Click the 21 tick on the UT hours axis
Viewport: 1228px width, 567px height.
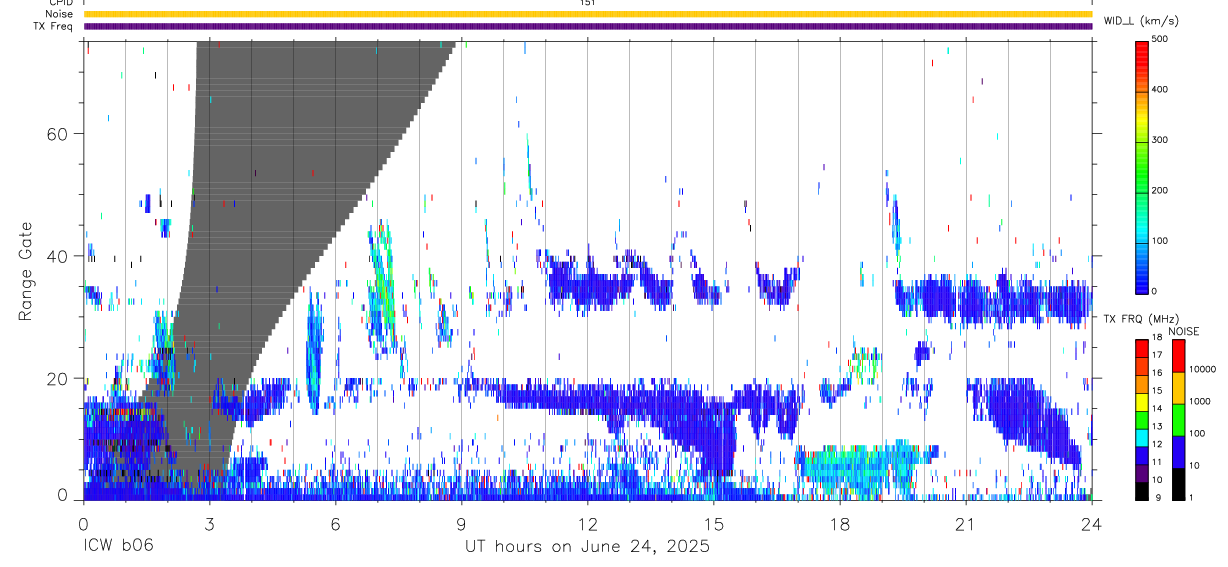(965, 523)
